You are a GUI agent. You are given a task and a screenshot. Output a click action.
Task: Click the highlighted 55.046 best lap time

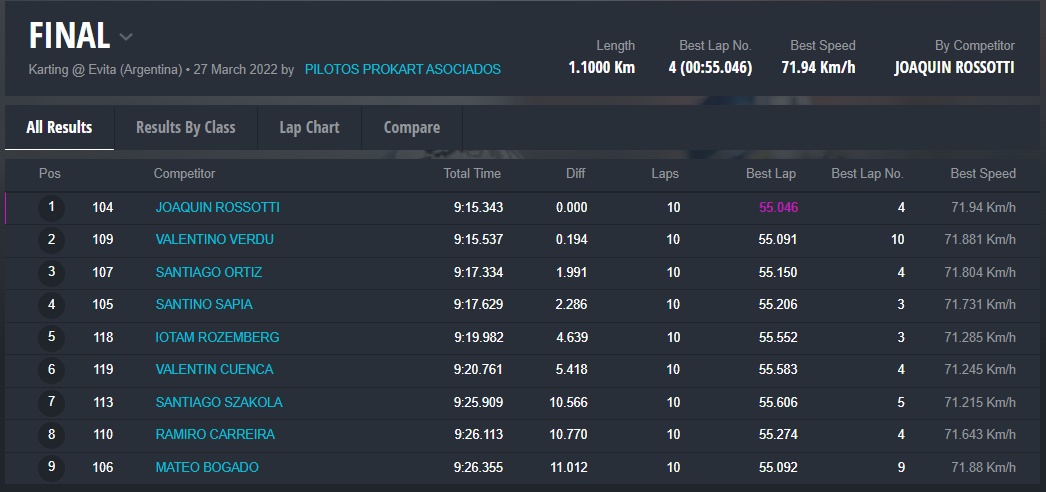778,208
